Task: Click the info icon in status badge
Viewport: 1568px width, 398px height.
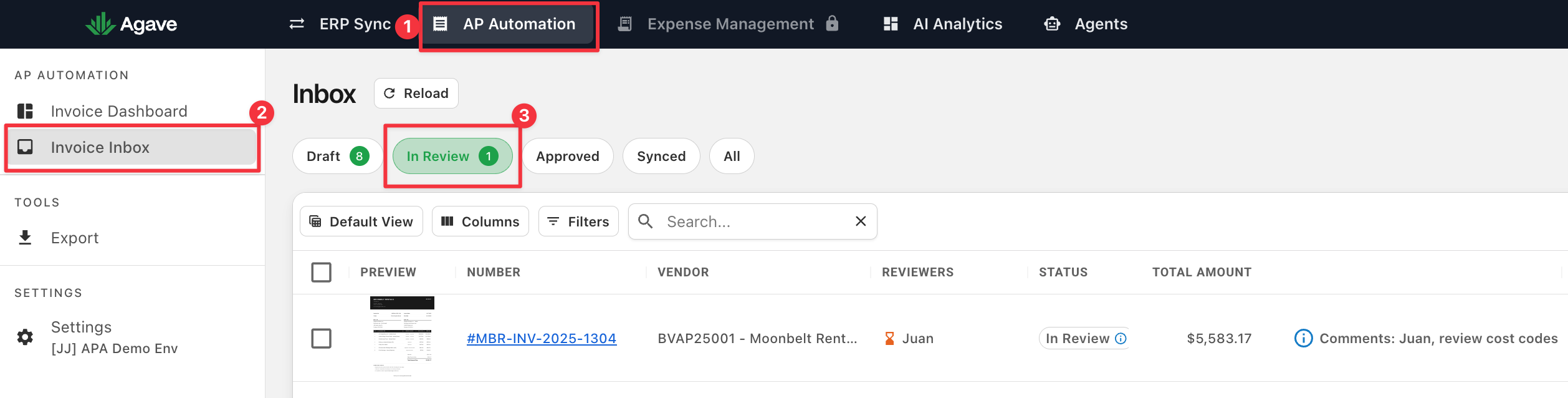Action: 1121,338
